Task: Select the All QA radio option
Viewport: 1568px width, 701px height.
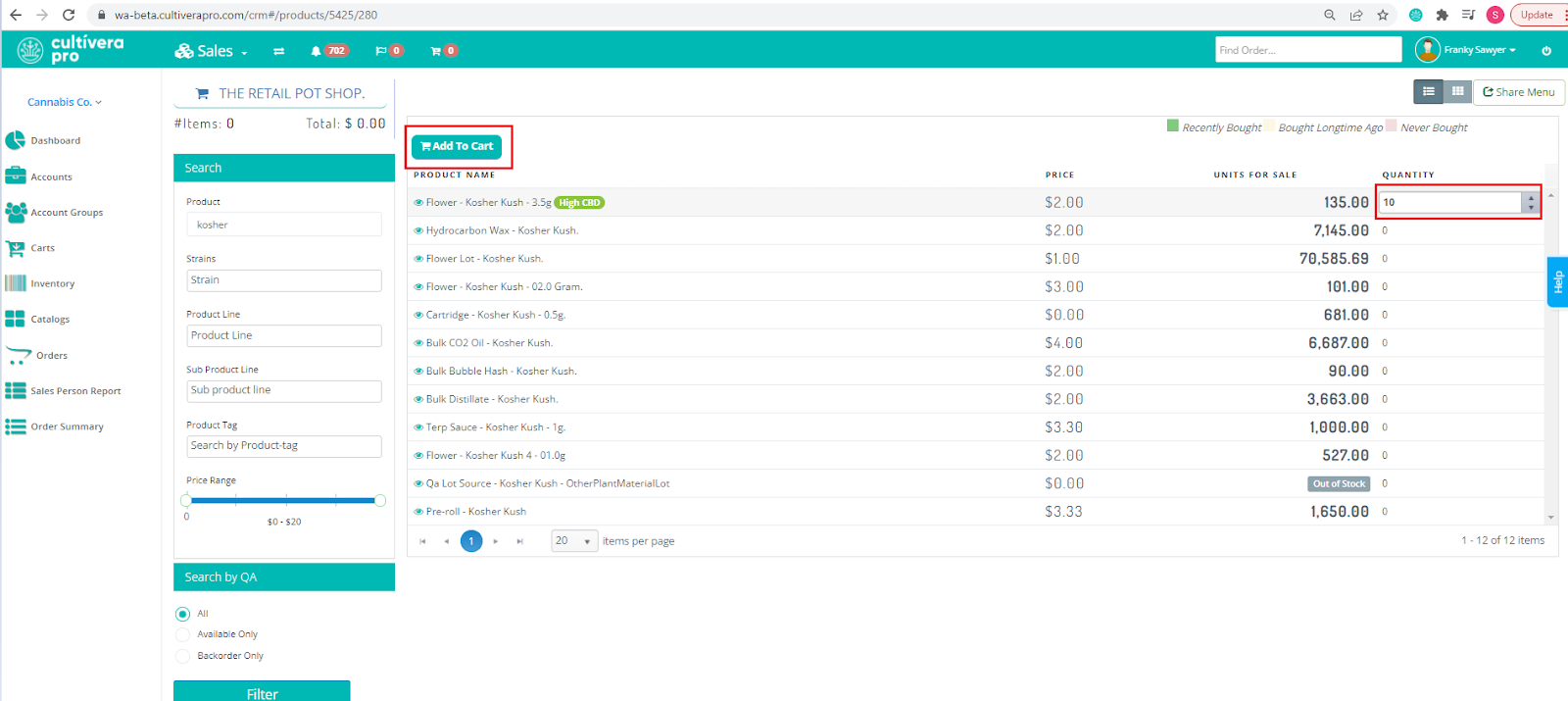Action: pos(182,614)
